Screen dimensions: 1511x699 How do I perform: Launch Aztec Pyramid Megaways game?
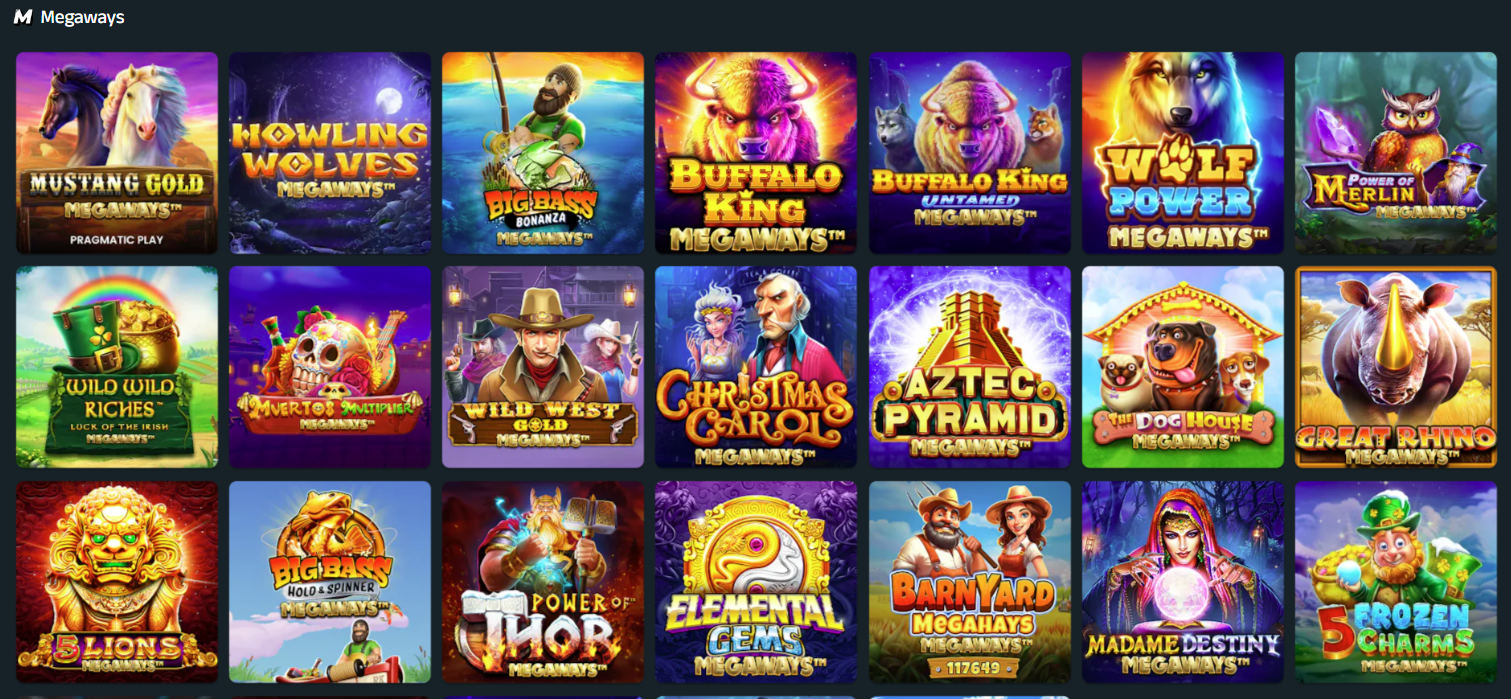970,367
